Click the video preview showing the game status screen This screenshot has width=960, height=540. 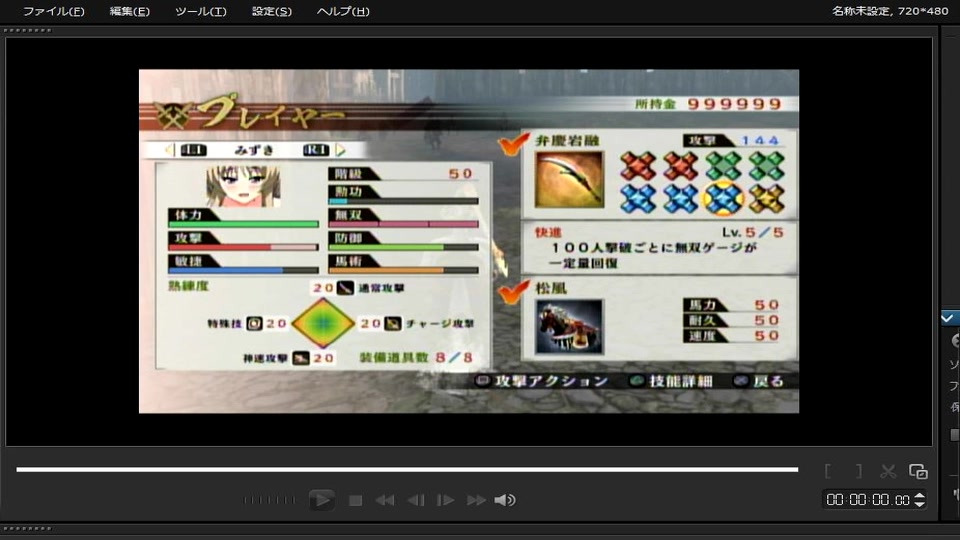(468, 241)
